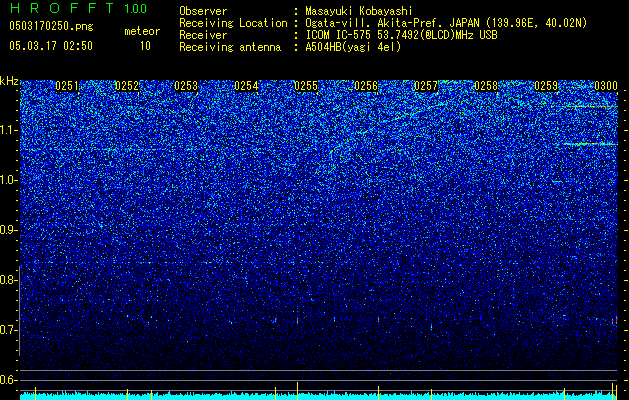Screen dimensions: 629x400
Task: Click the 'Receiver' field label
Action: click(x=203, y=35)
